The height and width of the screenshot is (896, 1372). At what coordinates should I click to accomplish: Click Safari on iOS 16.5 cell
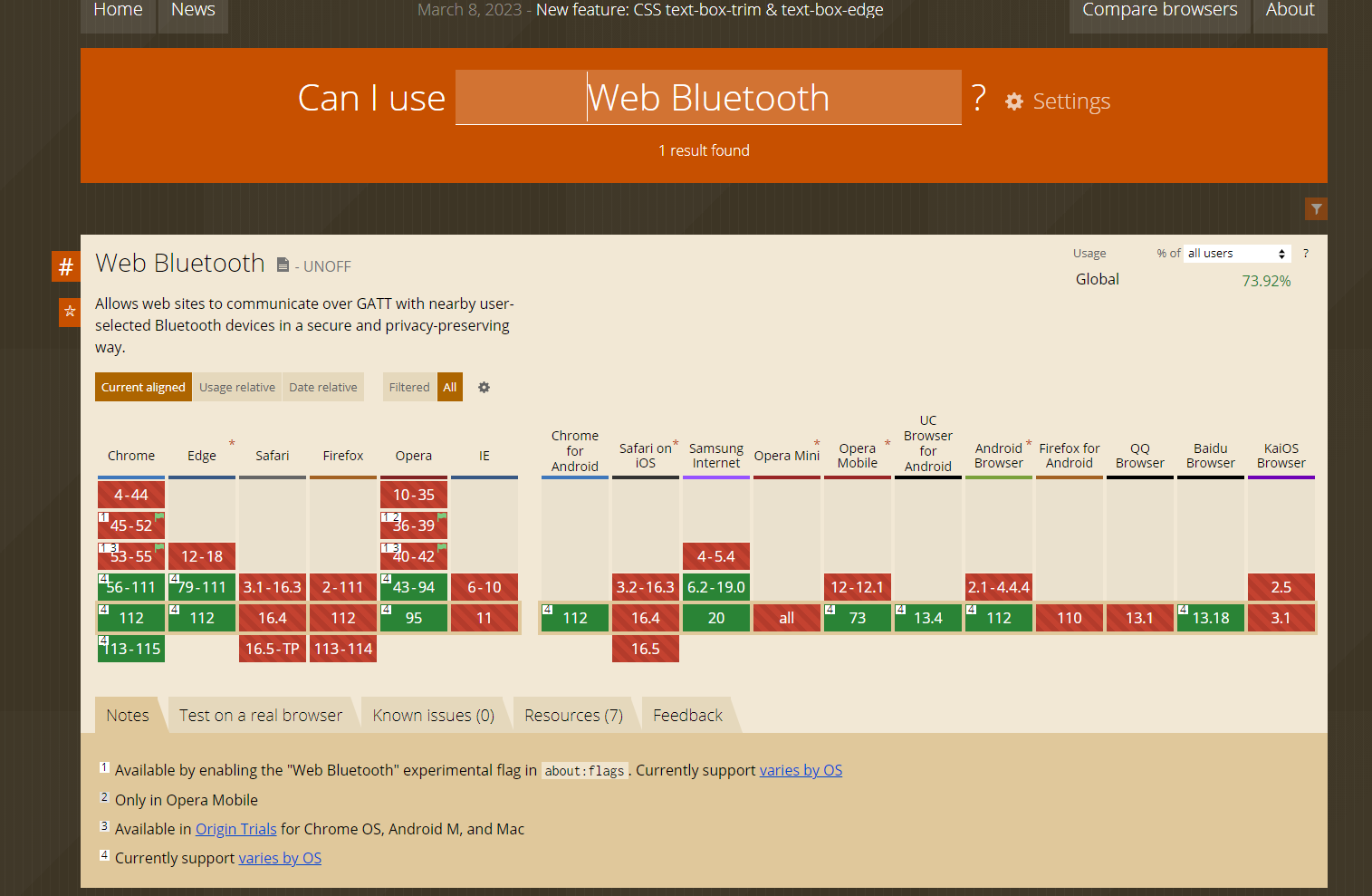tap(646, 649)
